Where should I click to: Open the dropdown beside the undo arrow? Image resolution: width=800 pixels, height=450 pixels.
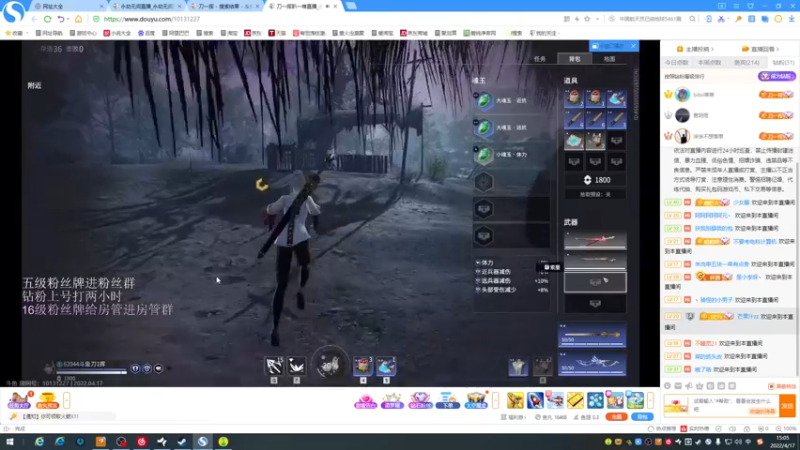67,19
